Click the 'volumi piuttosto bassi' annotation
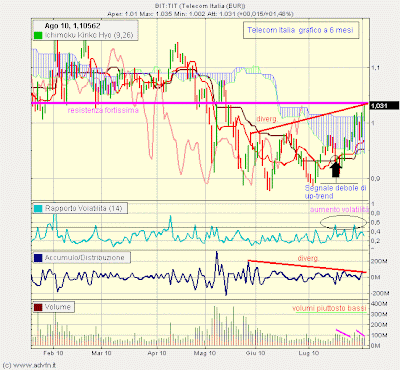Image resolution: width=400 pixels, height=370 pixels. click(329, 308)
